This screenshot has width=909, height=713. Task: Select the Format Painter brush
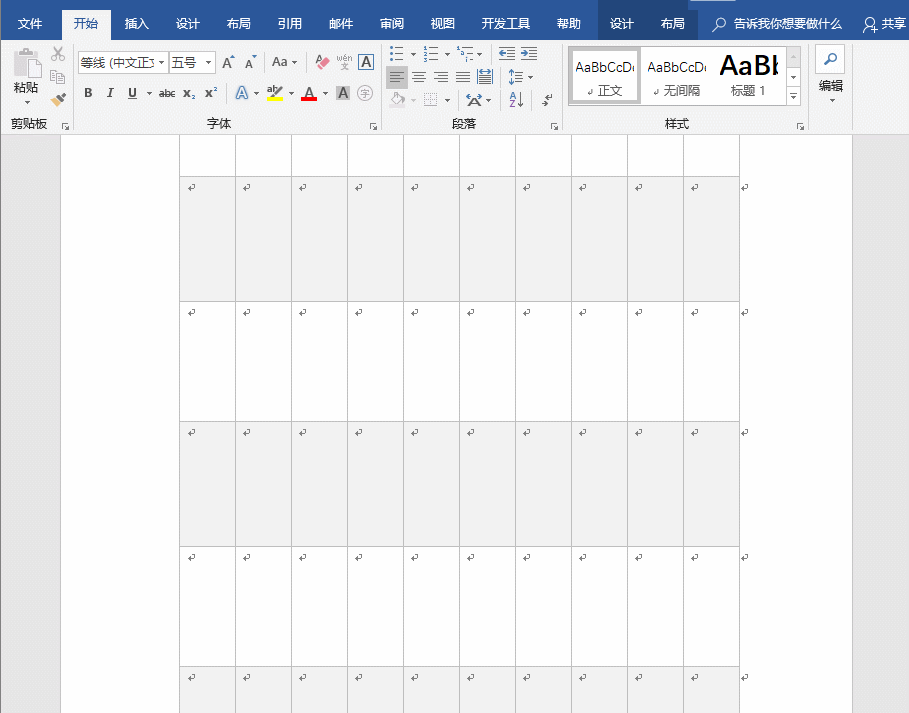point(58,99)
